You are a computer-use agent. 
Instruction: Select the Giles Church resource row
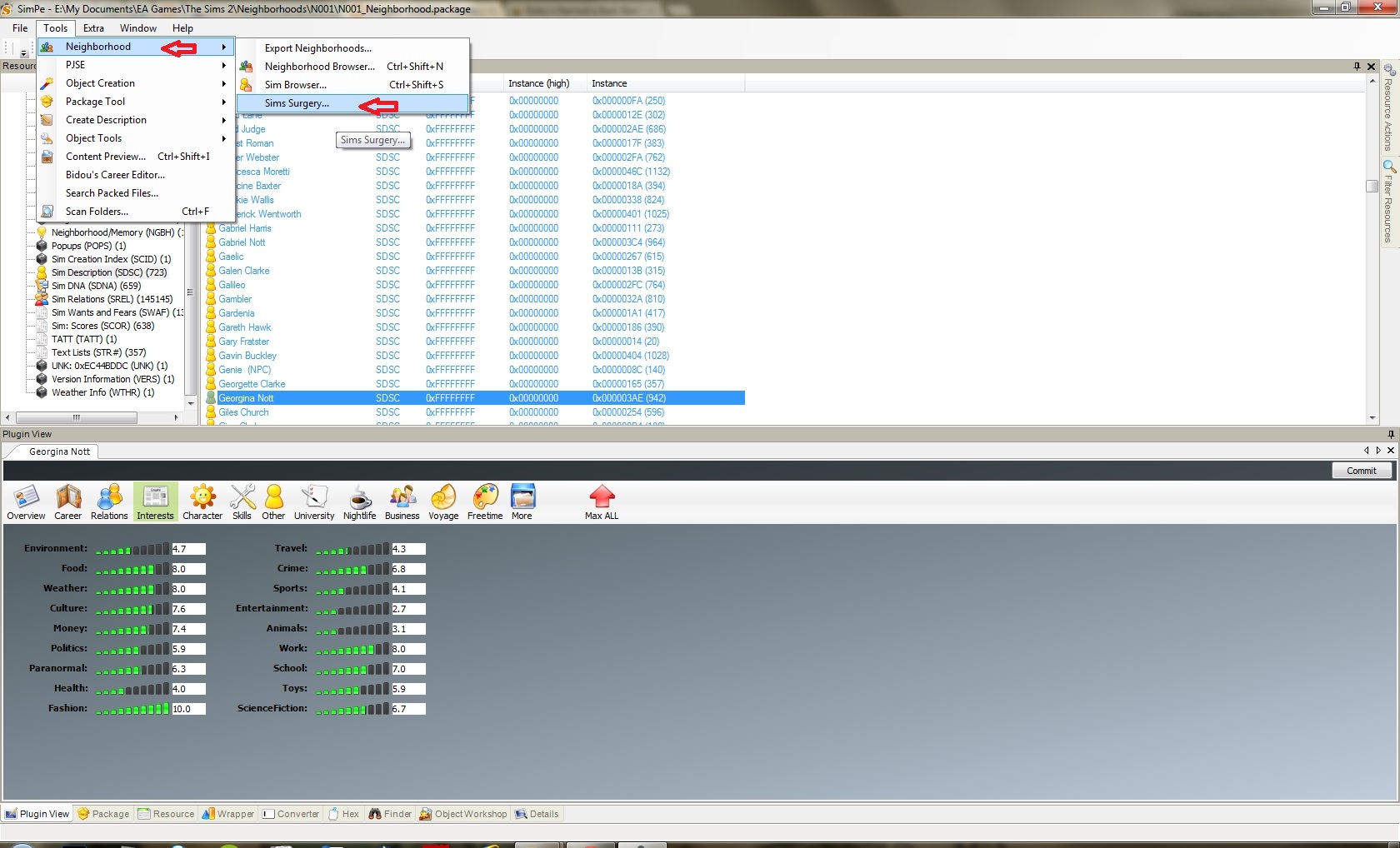474,412
